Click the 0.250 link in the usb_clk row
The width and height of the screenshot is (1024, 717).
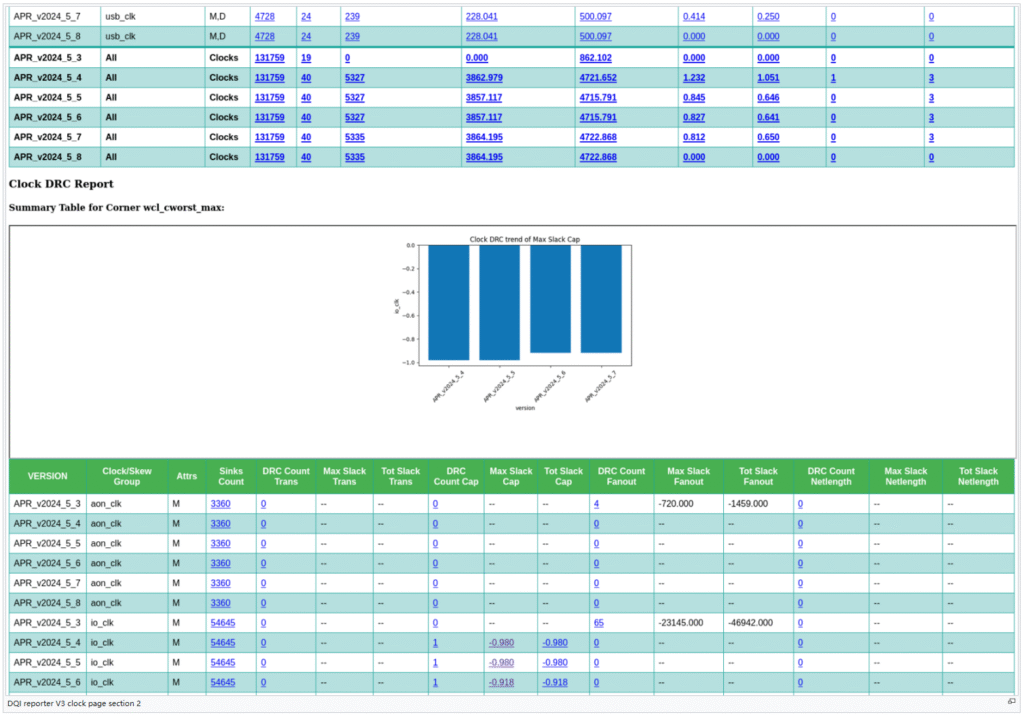click(x=768, y=17)
